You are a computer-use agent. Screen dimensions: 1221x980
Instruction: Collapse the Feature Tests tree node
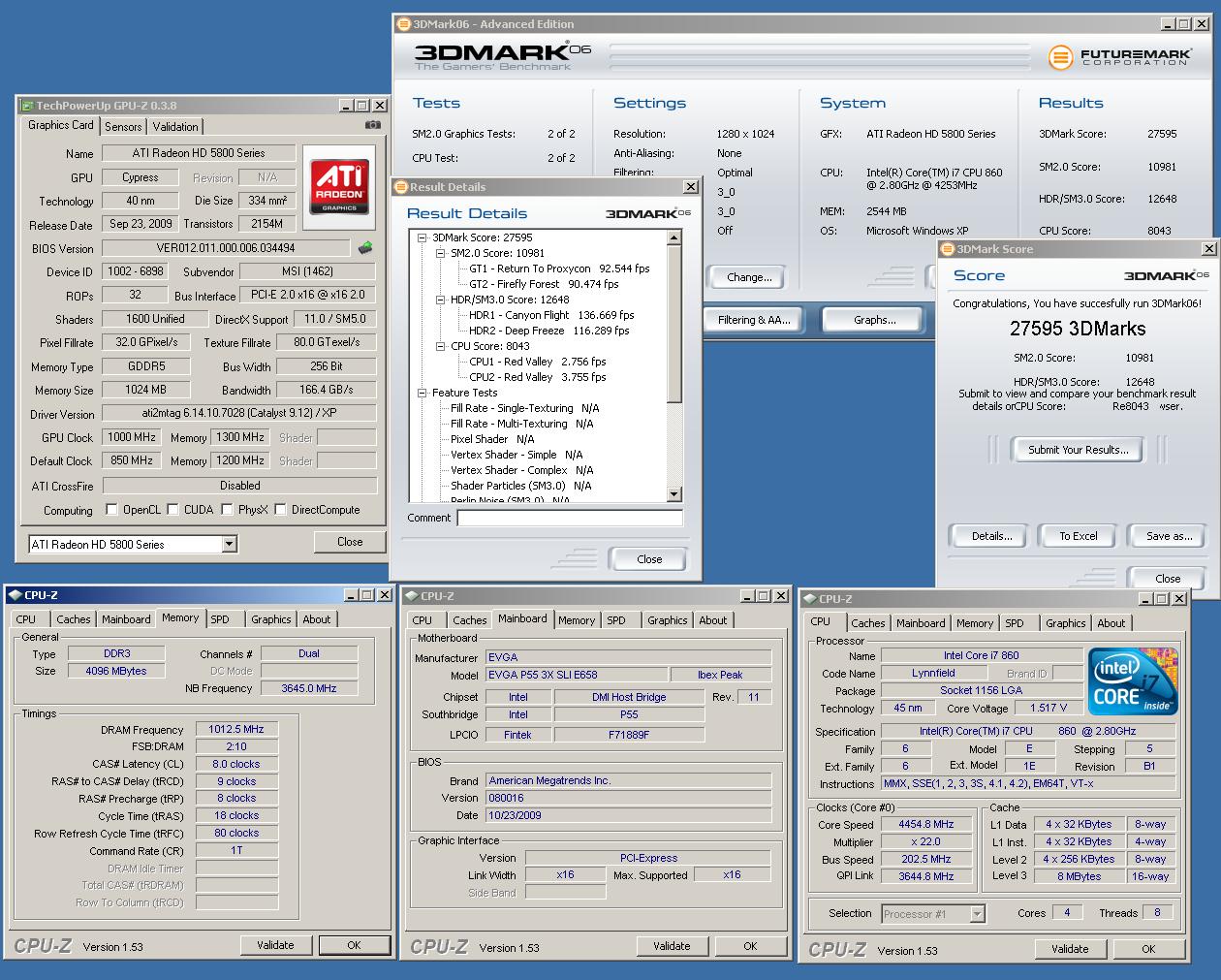(x=423, y=393)
